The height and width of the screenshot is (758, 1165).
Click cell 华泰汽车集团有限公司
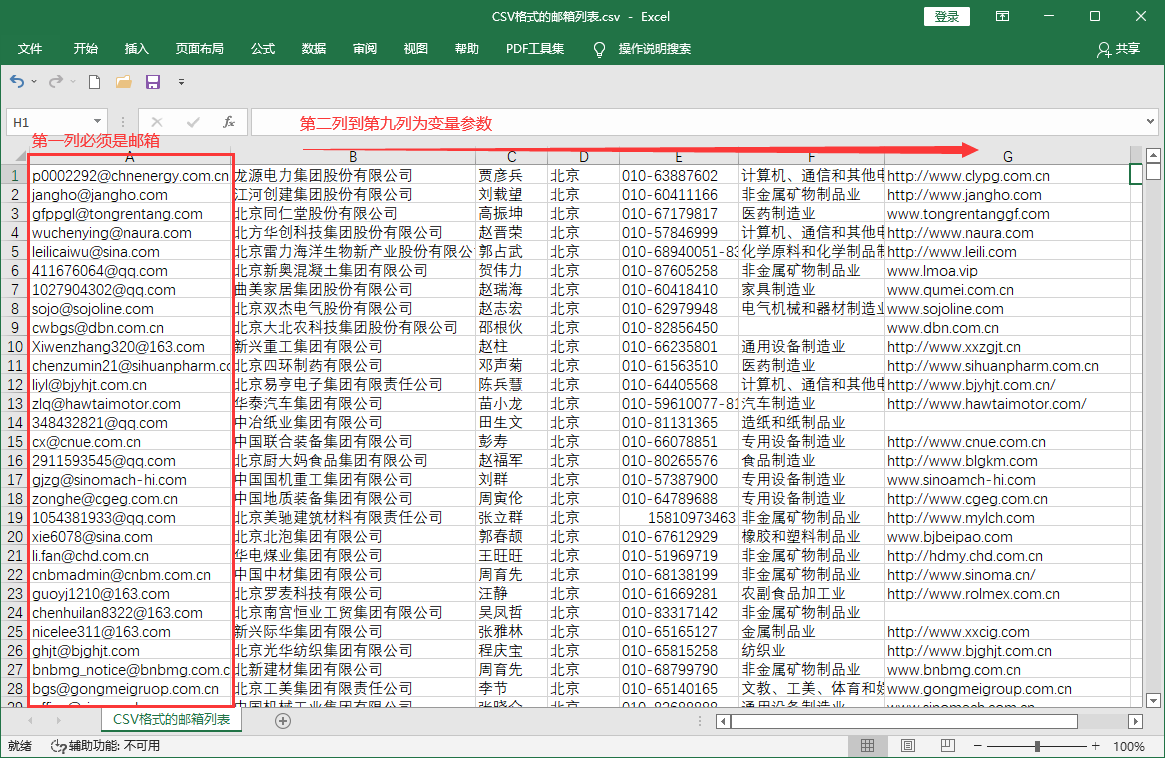(x=353, y=404)
